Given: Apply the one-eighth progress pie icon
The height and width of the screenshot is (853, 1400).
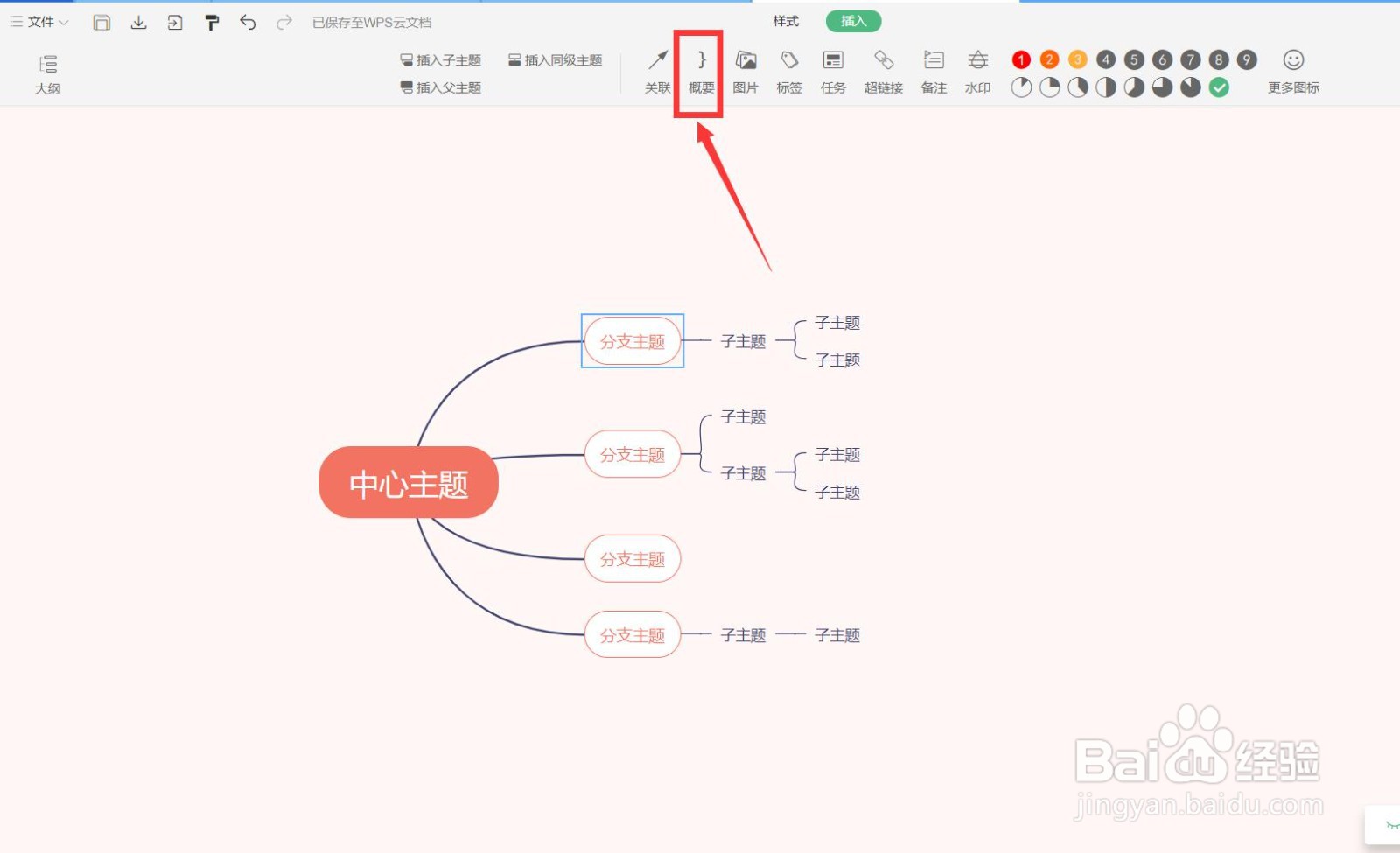Looking at the screenshot, I should click(1021, 87).
